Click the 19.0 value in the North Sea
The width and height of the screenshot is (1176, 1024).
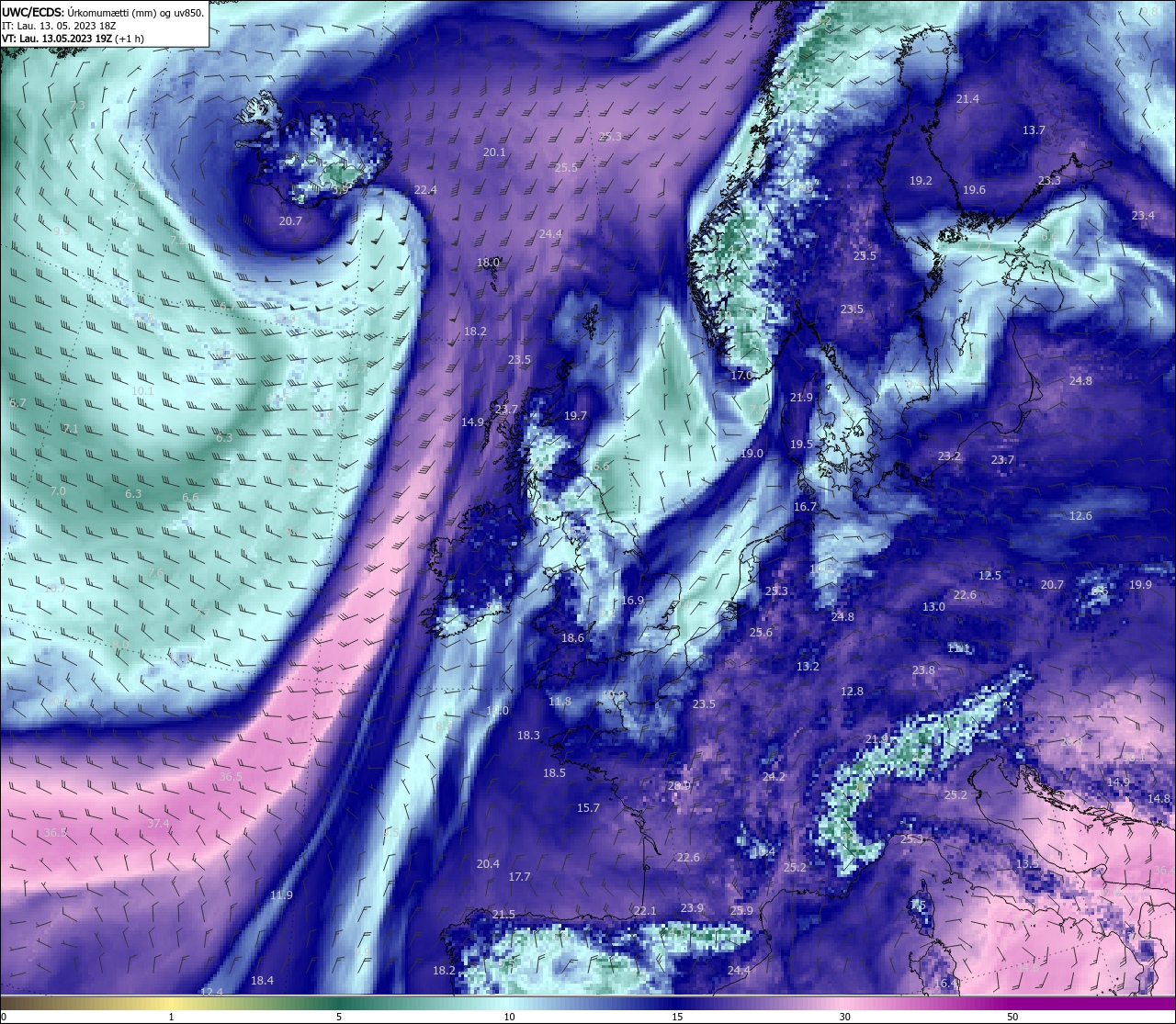(752, 454)
